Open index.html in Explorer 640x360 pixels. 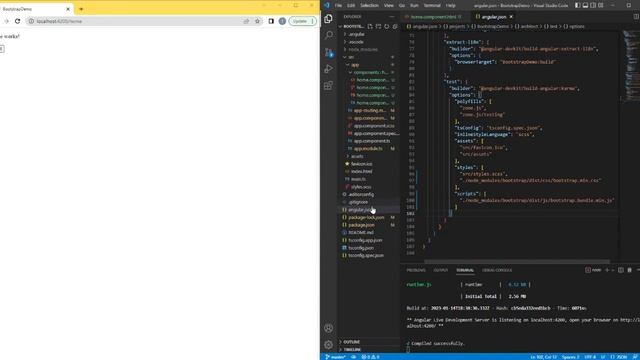361,171
